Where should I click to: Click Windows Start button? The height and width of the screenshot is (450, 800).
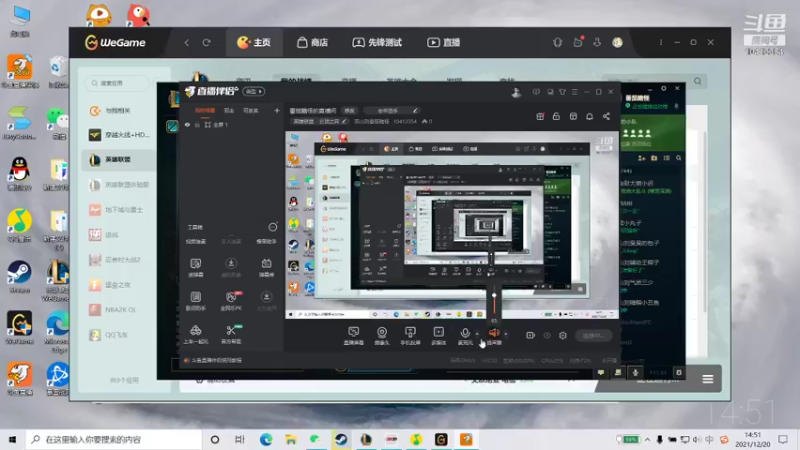[x=12, y=439]
